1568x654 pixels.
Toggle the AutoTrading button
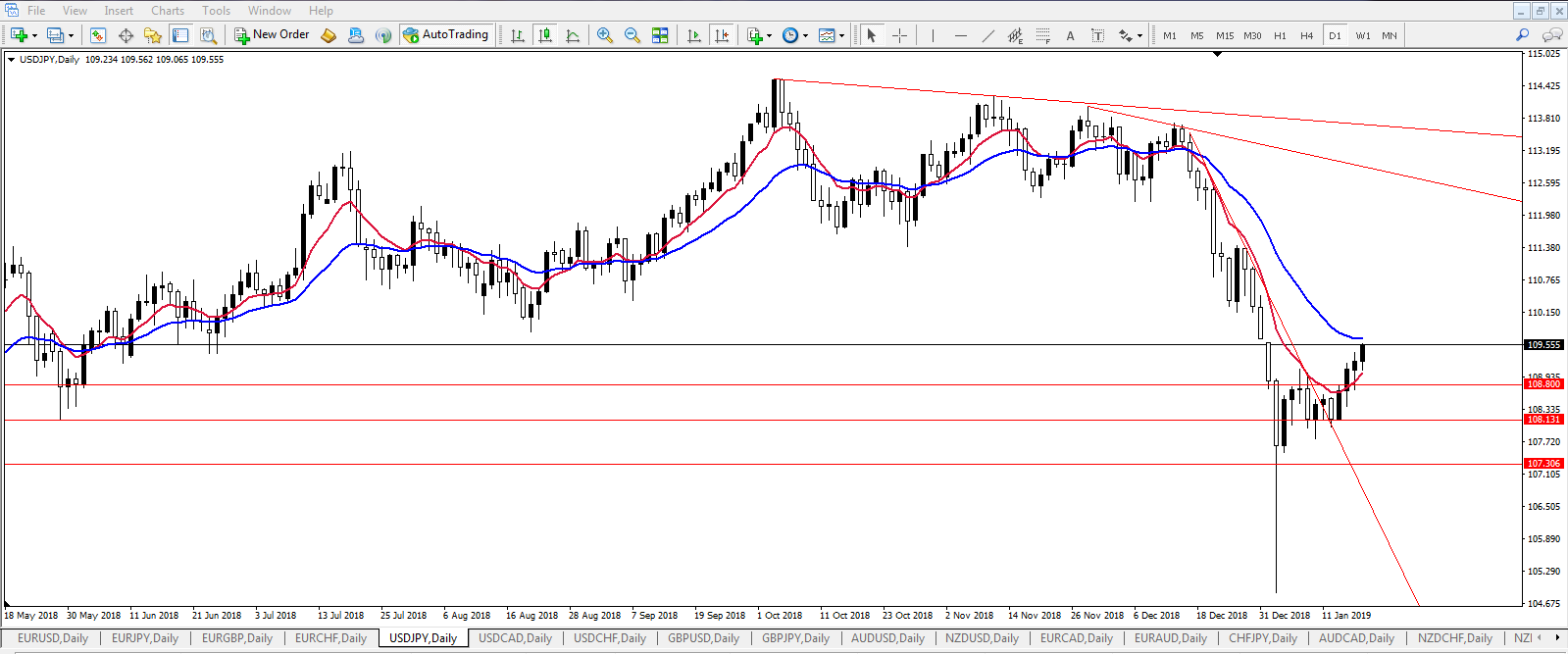445,35
